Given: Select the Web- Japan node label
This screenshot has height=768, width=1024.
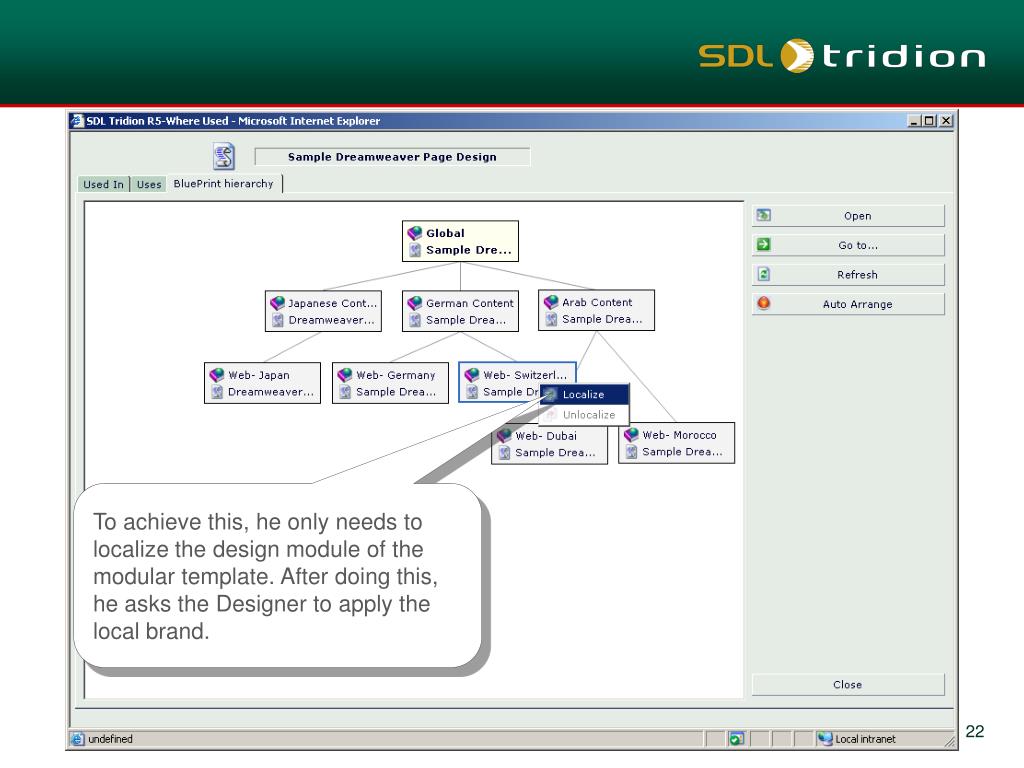Looking at the screenshot, I should point(259,375).
